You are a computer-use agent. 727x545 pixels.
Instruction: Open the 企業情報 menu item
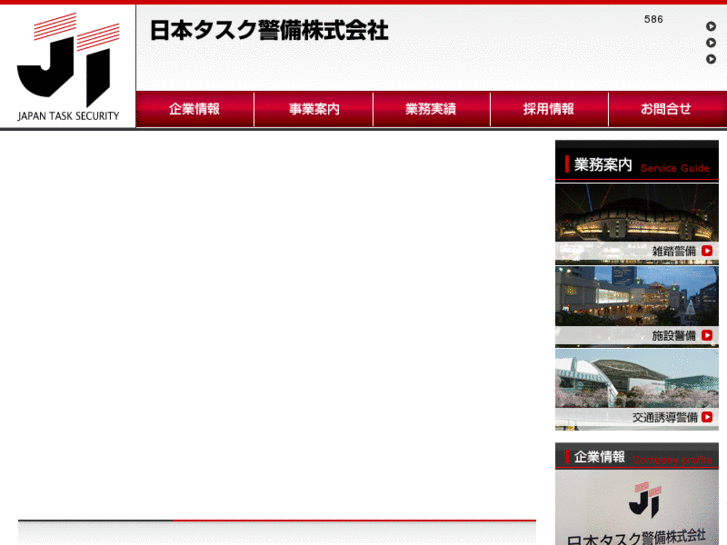(195, 109)
